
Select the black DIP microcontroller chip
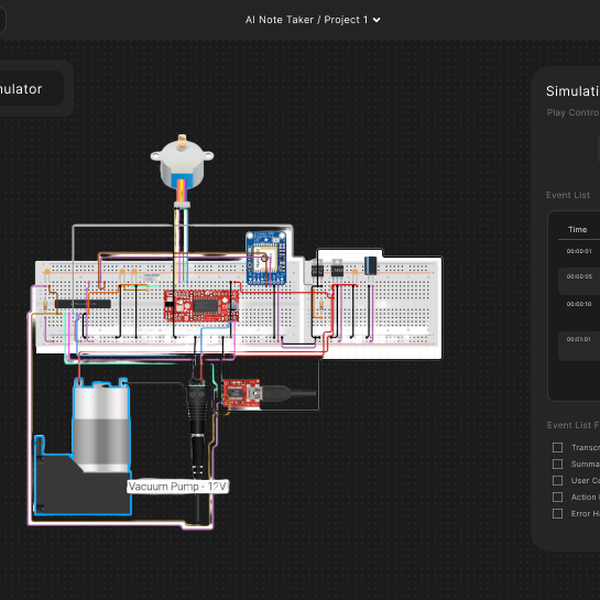pyautogui.click(x=83, y=304)
